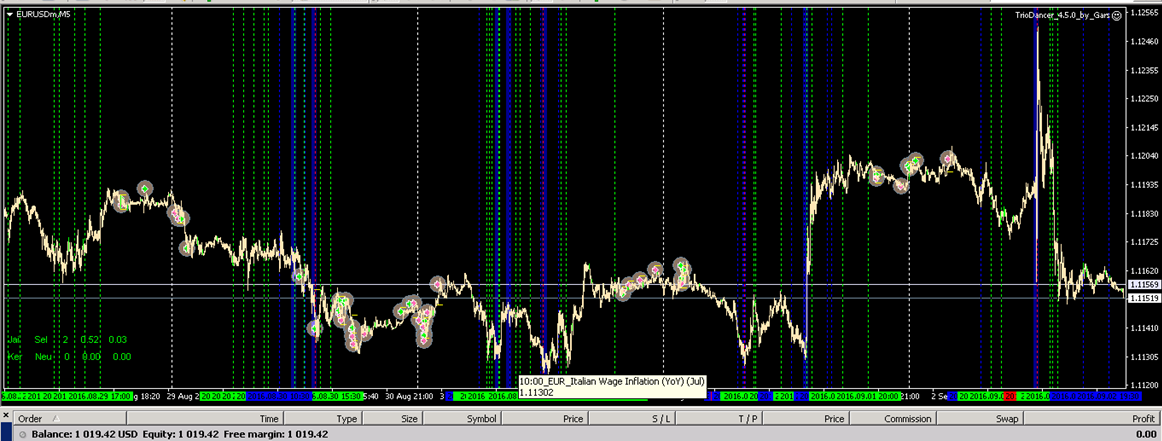Click the Swap column header
Image resolution: width=1162 pixels, height=441 pixels.
(980, 419)
